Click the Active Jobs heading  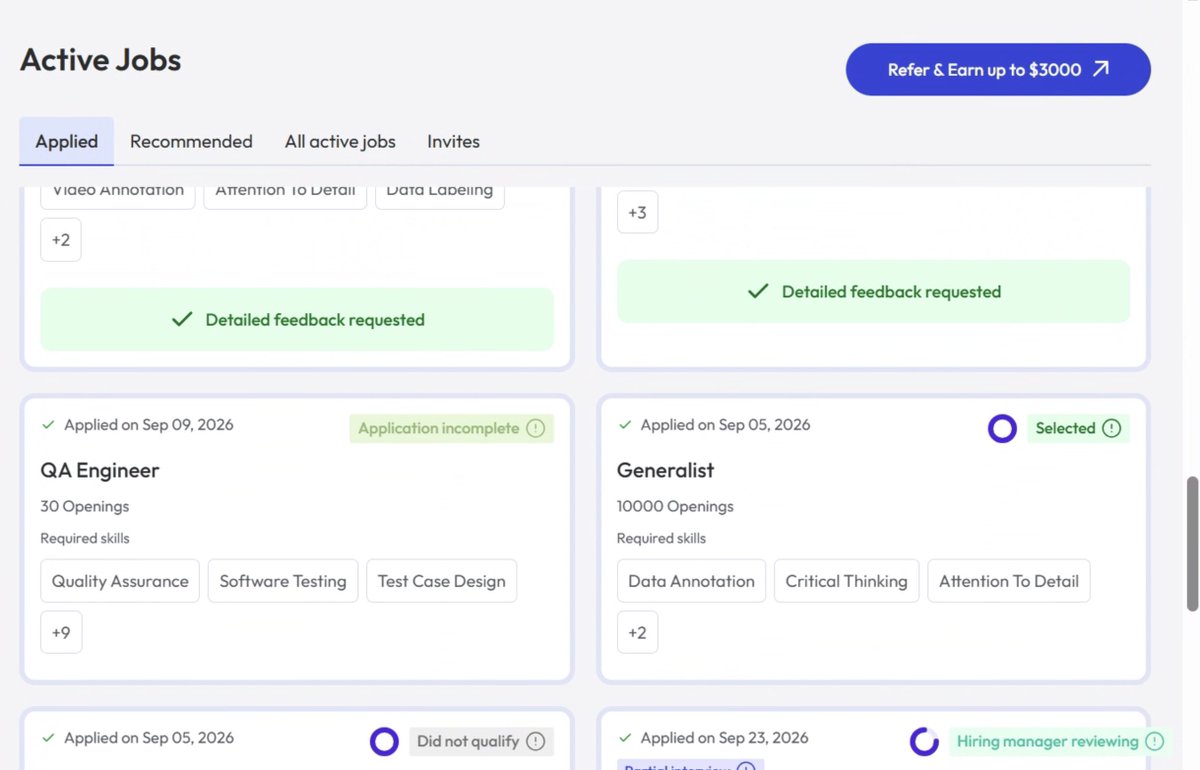[101, 60]
